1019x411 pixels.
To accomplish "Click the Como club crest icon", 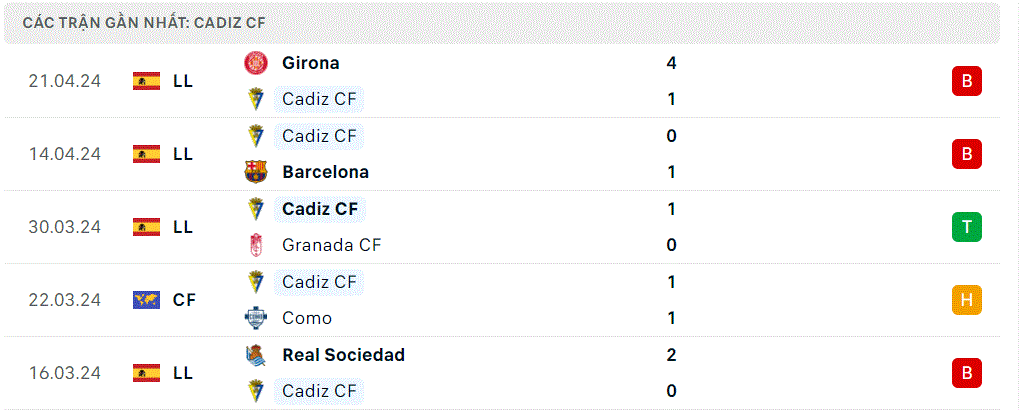I will point(255,318).
